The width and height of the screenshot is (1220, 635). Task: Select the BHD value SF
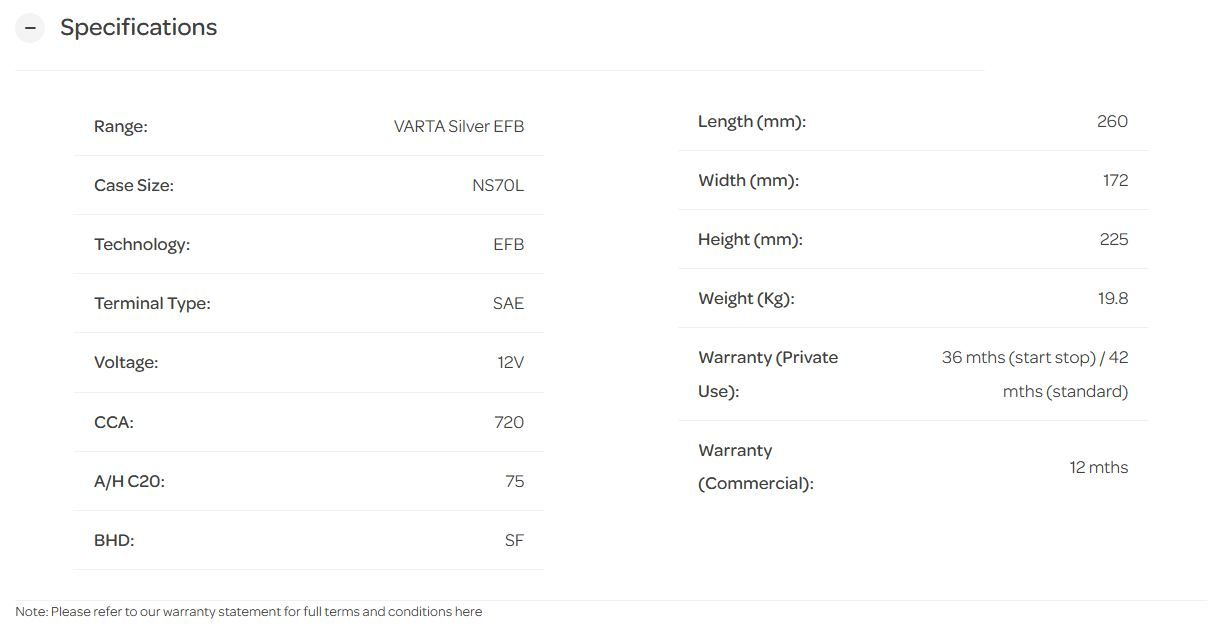[514, 540]
